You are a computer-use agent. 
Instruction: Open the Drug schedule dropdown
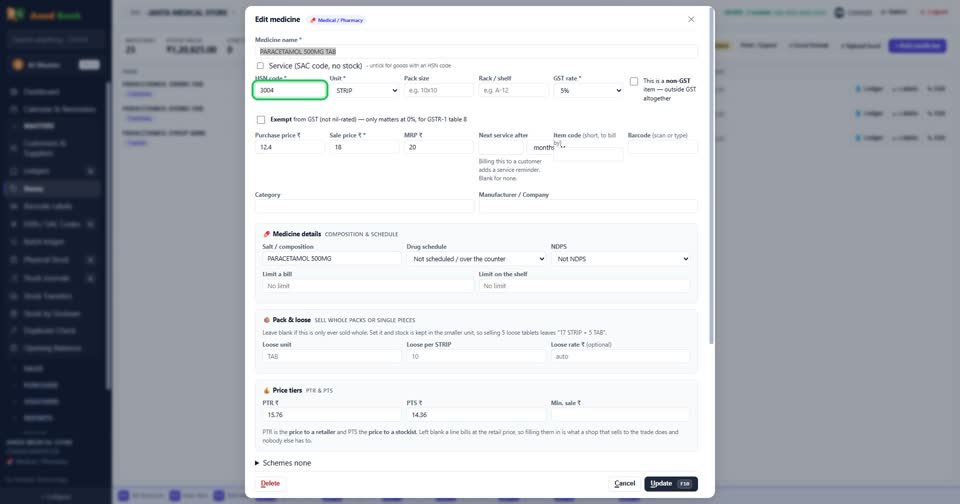[x=476, y=259]
